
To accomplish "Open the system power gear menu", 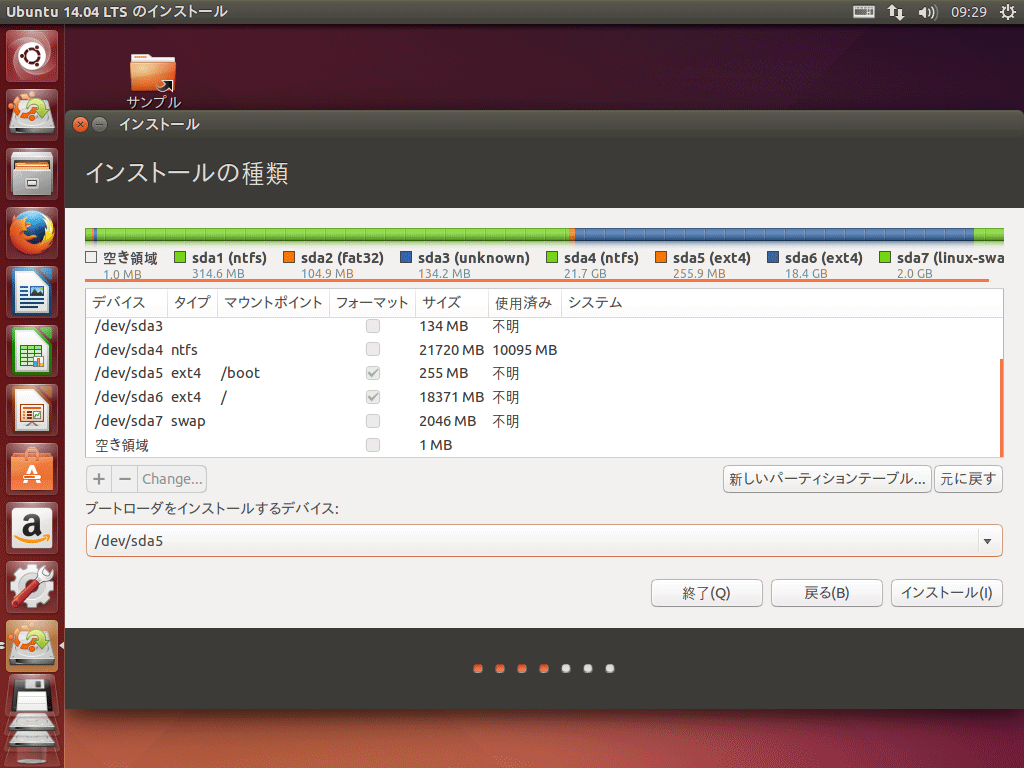I will pos(1008,12).
